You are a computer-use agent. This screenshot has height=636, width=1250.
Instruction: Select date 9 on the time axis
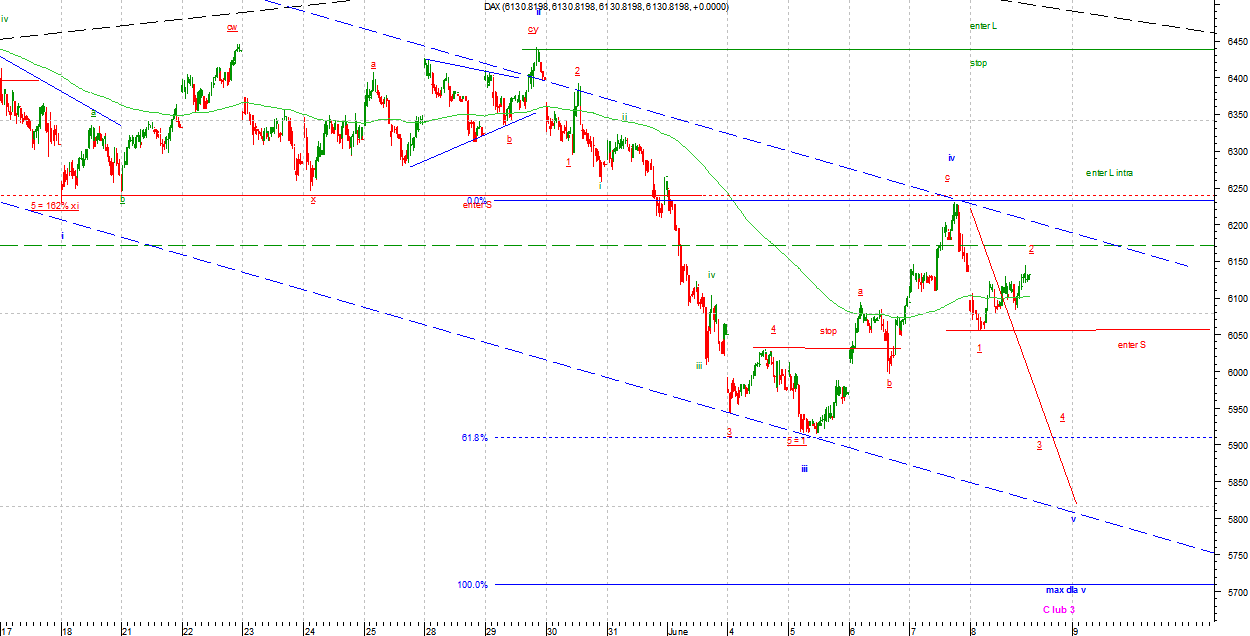(x=1074, y=631)
